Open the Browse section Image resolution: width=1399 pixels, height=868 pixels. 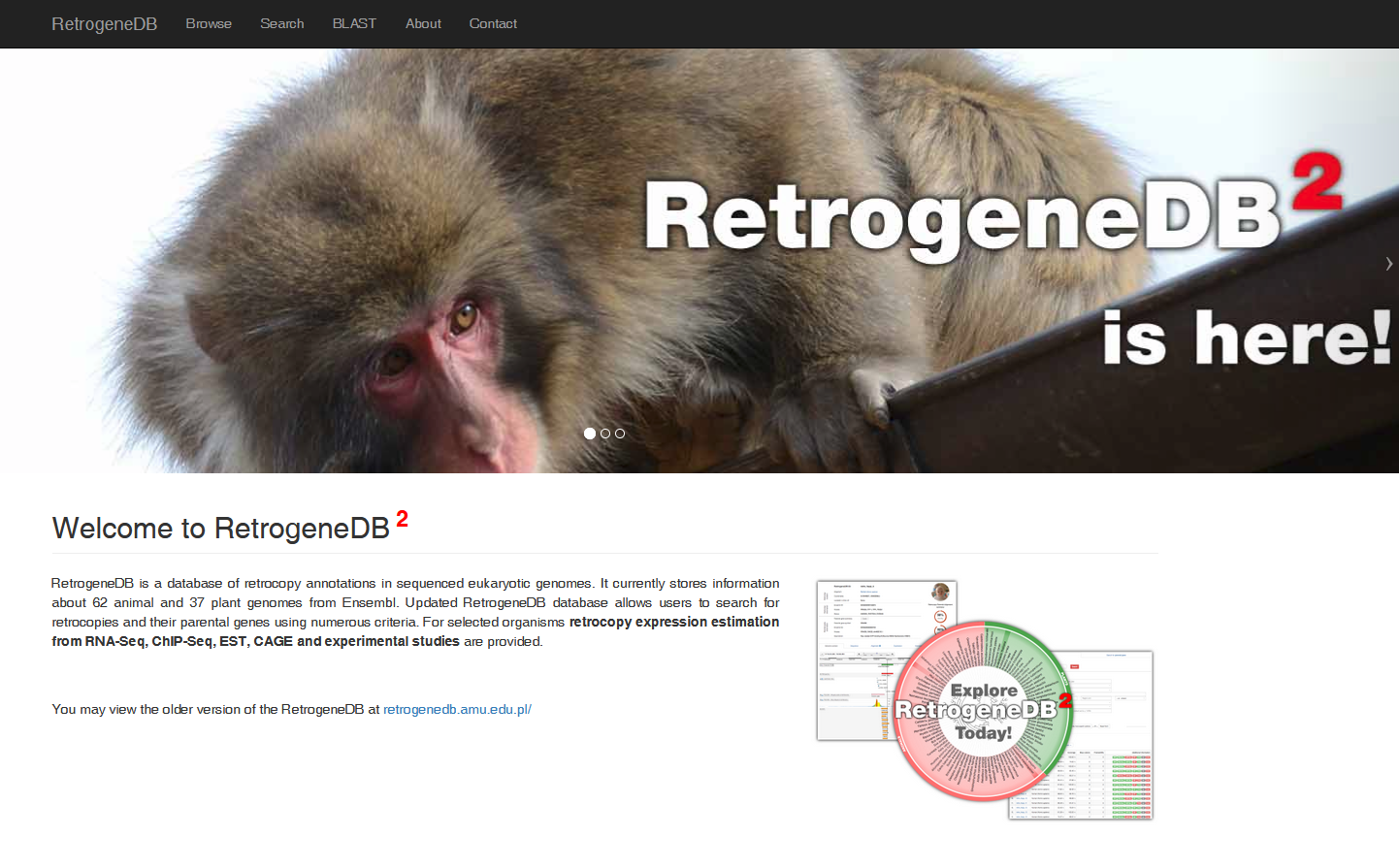point(209,23)
